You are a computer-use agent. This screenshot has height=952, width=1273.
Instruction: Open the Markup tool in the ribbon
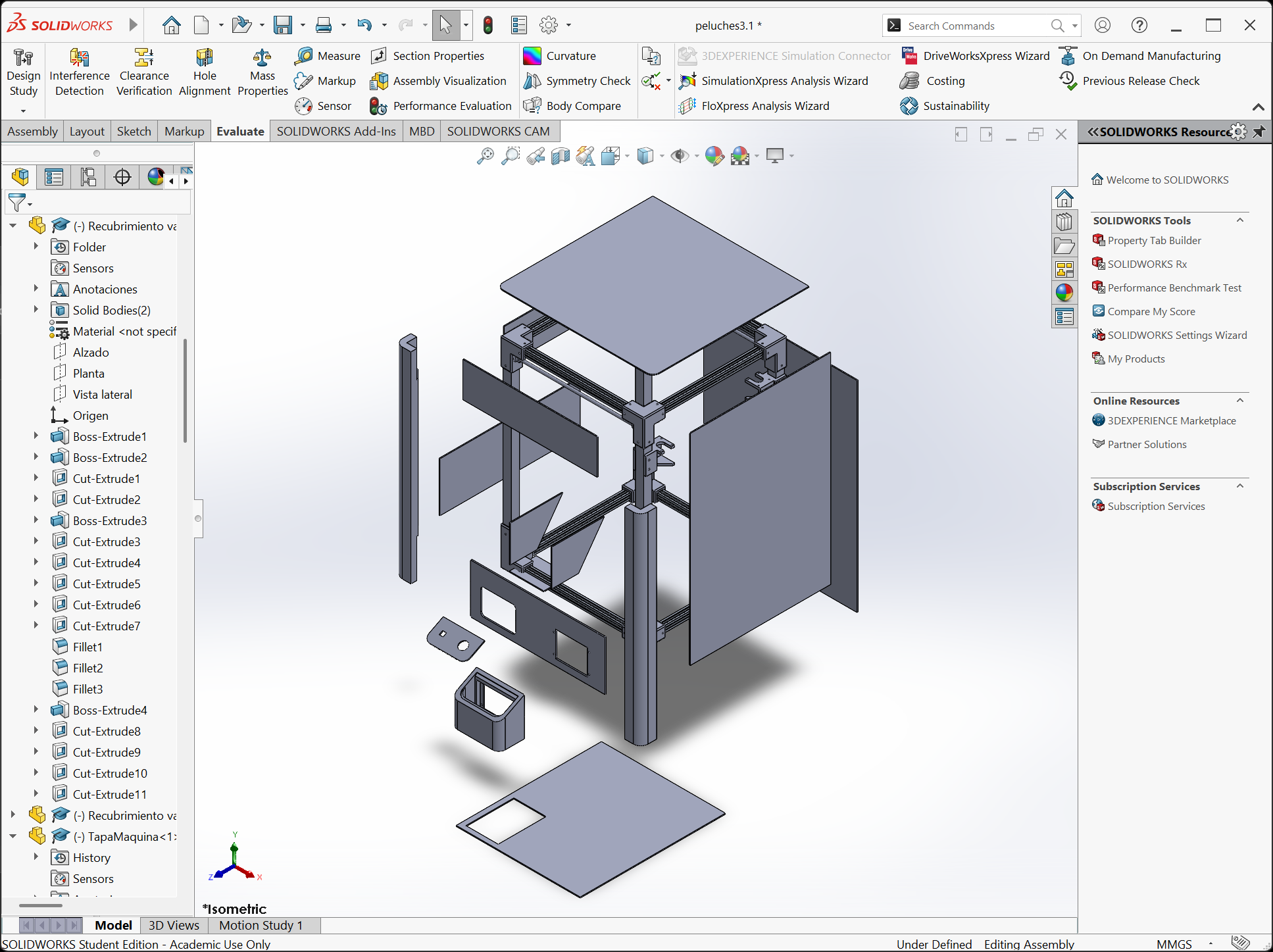coord(325,81)
